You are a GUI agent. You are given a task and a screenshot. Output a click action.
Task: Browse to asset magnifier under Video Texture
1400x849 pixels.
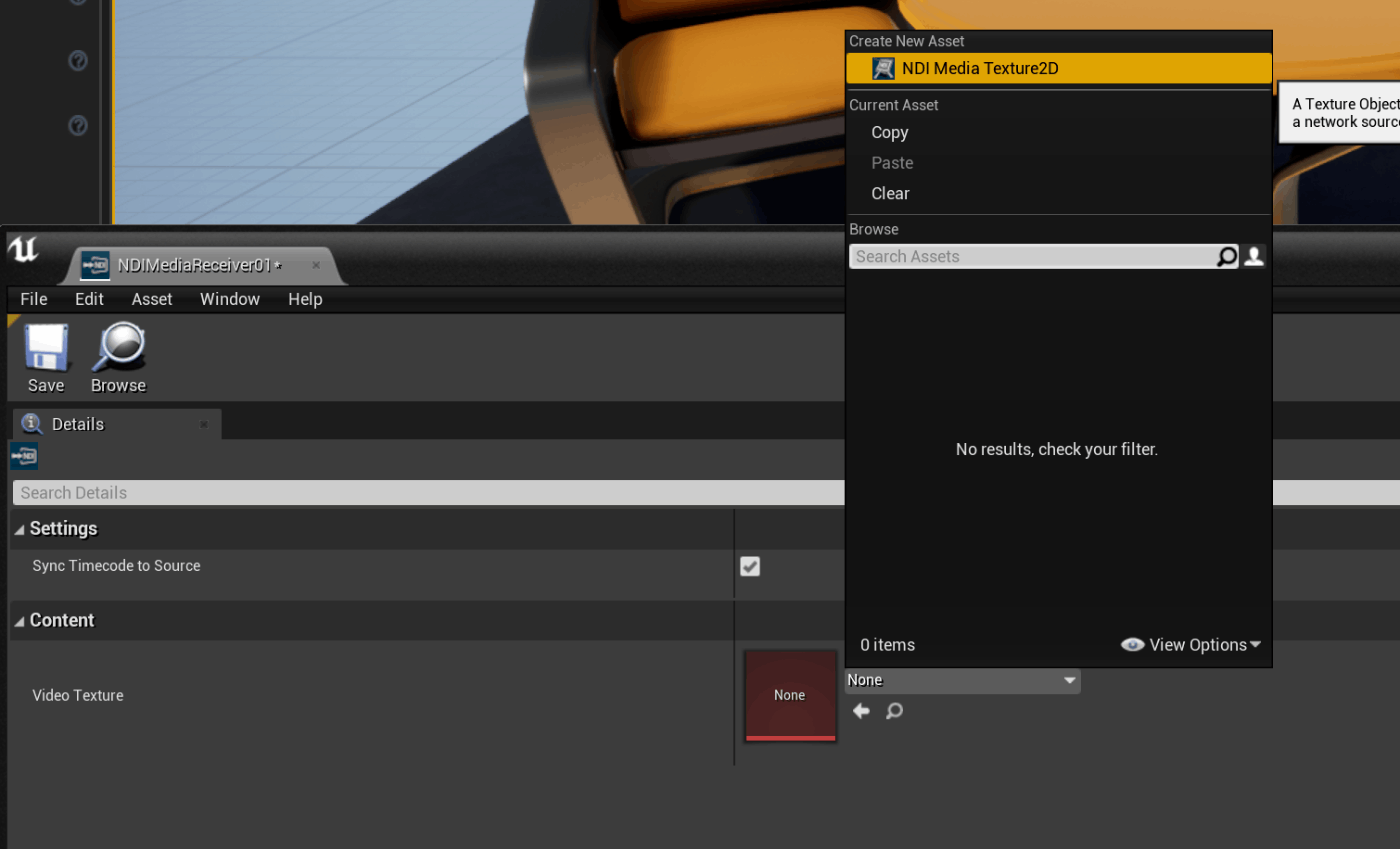[x=894, y=711]
